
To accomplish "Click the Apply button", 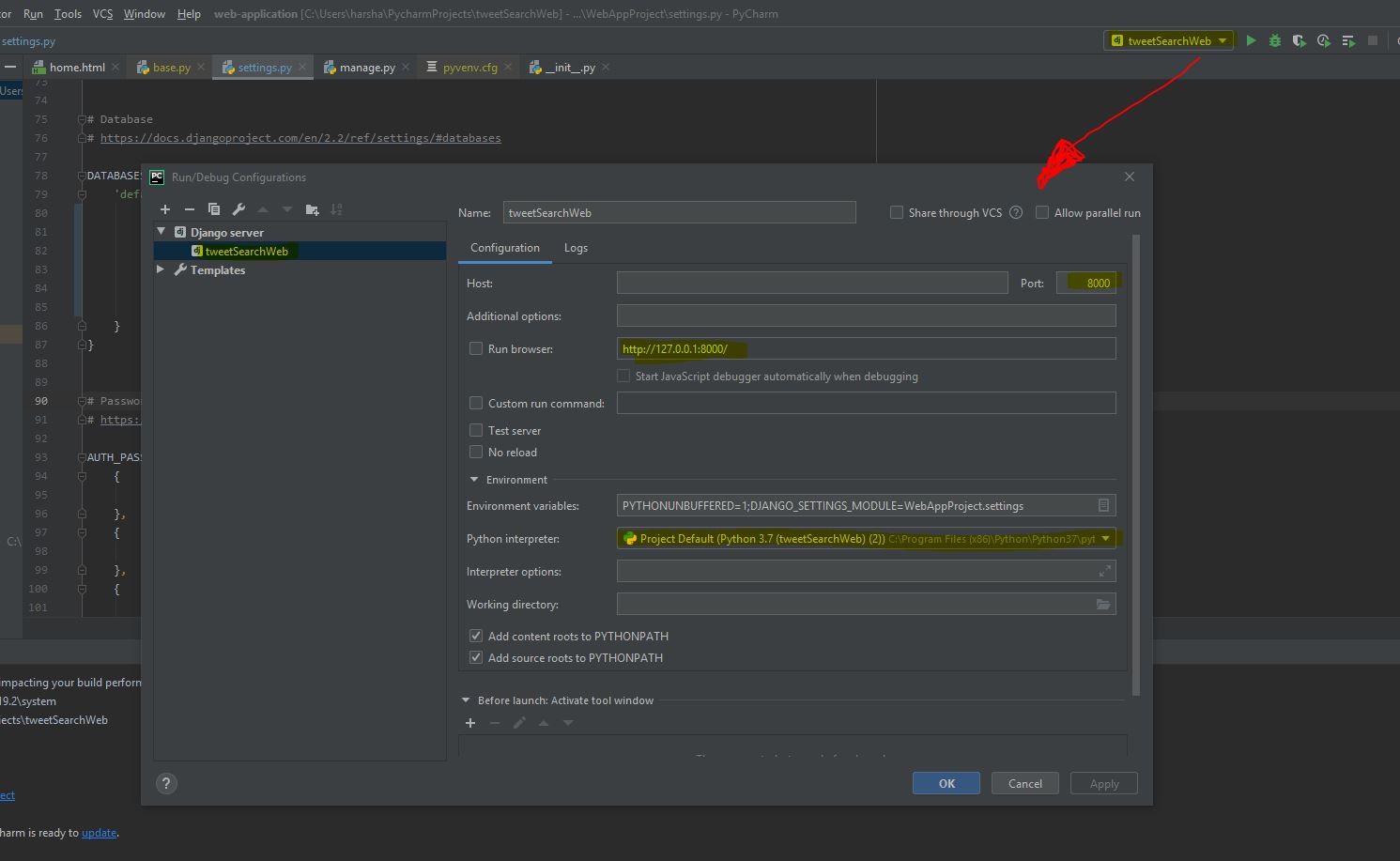I will tap(1104, 783).
